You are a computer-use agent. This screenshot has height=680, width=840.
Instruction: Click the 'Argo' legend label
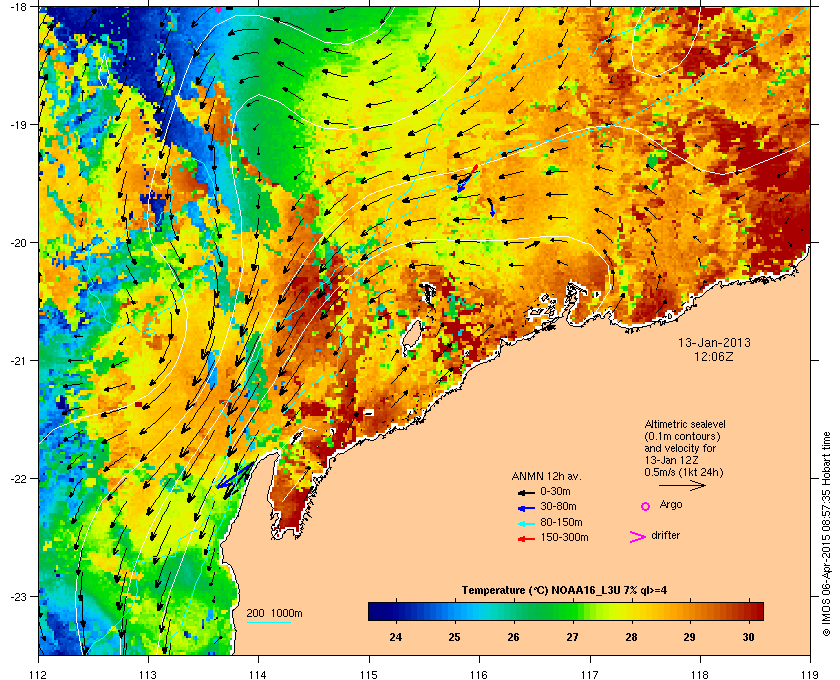[x=671, y=505]
